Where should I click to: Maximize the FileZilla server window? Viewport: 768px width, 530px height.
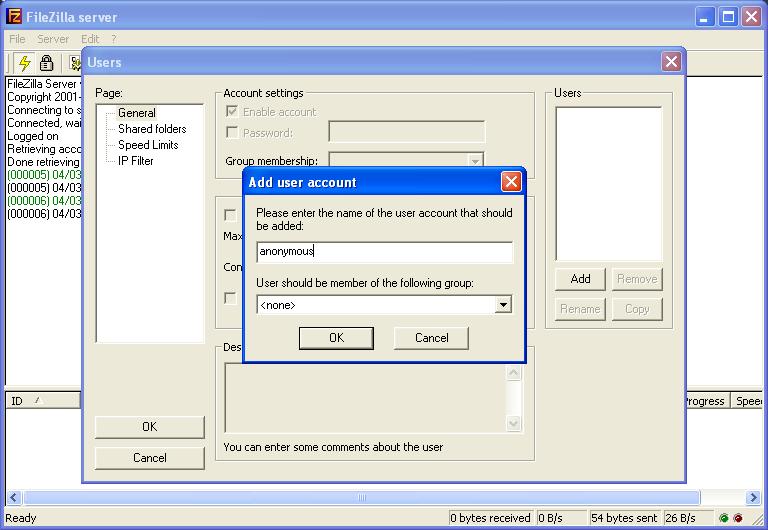pos(728,17)
